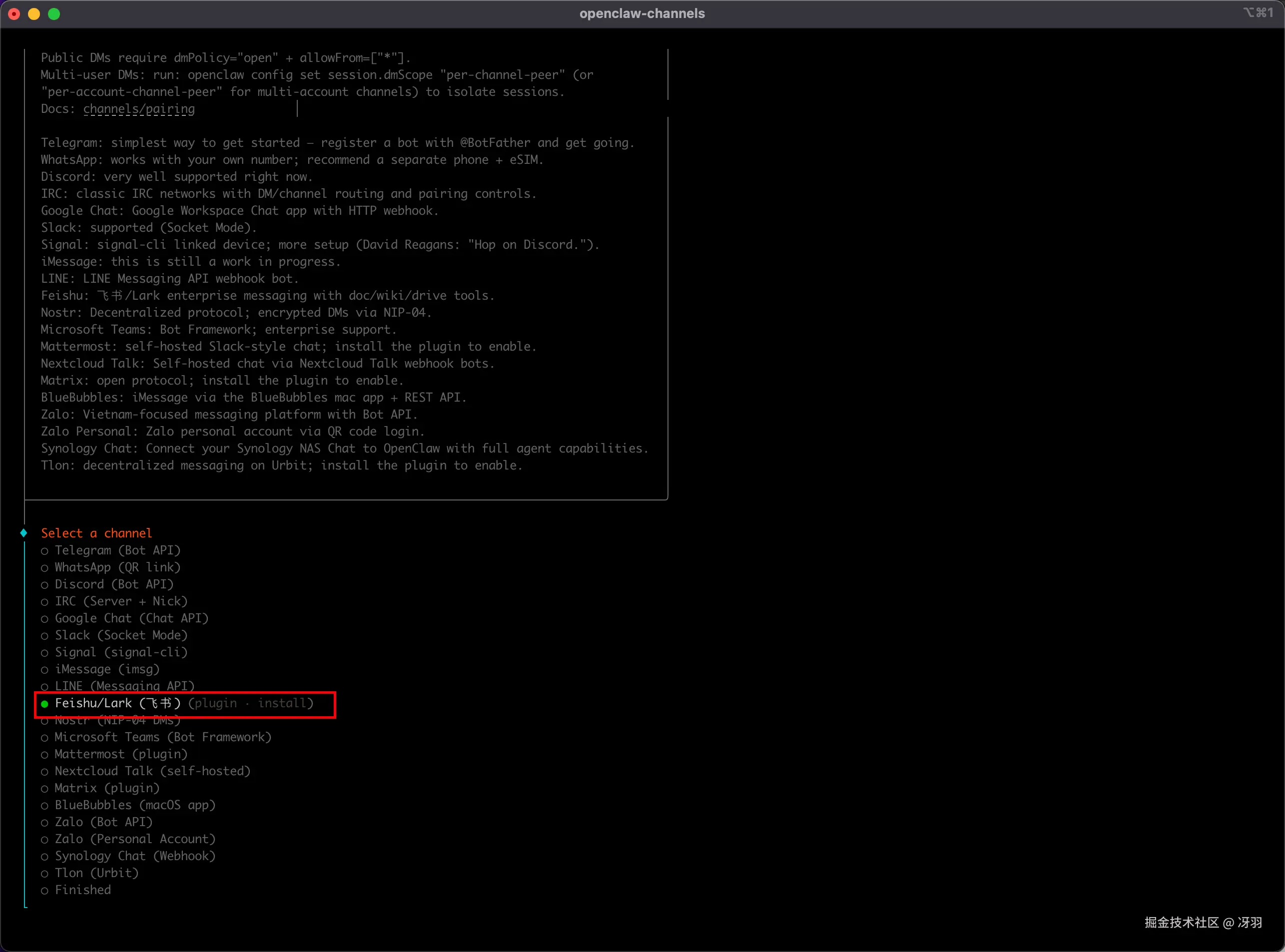Image resolution: width=1285 pixels, height=952 pixels.
Task: Select the Mattermost (plugin) option
Action: [120, 754]
